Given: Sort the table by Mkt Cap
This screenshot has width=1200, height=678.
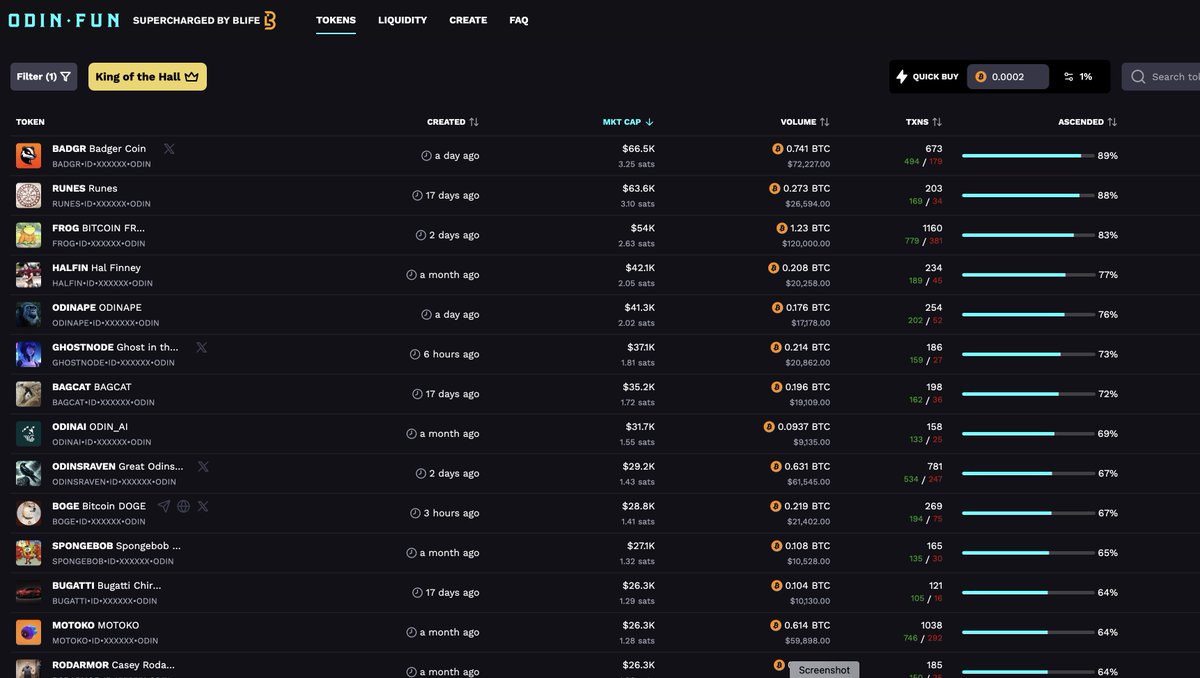Looking at the screenshot, I should [628, 122].
